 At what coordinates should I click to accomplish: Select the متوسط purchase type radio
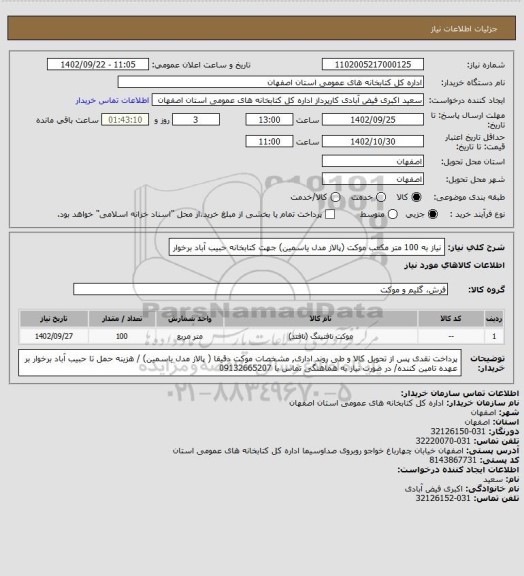pyautogui.click(x=392, y=214)
